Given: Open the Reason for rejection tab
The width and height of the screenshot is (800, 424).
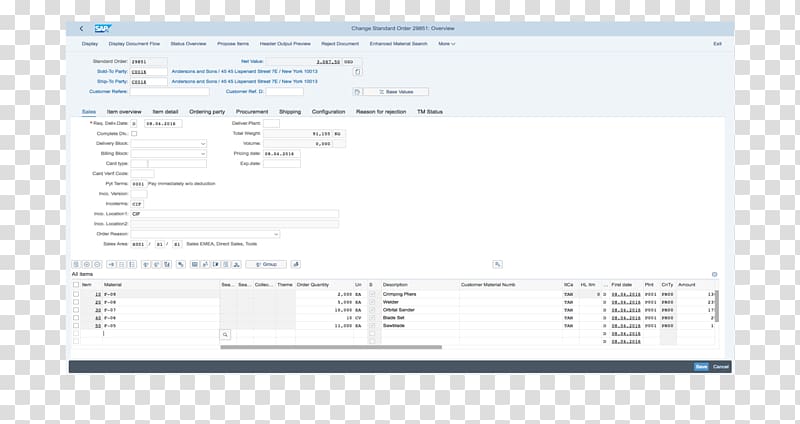Looking at the screenshot, I should [x=381, y=112].
